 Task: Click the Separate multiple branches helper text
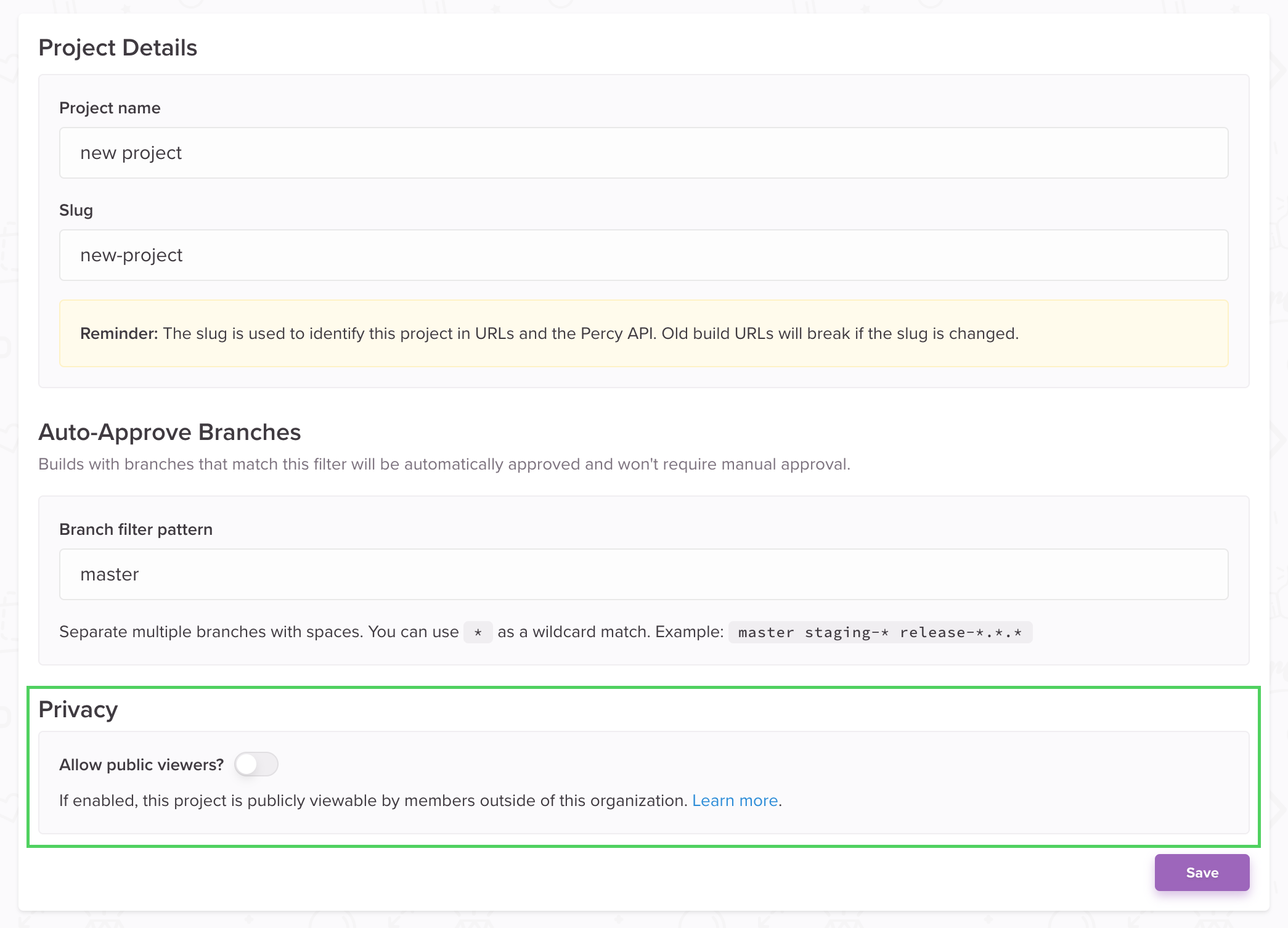(x=259, y=632)
